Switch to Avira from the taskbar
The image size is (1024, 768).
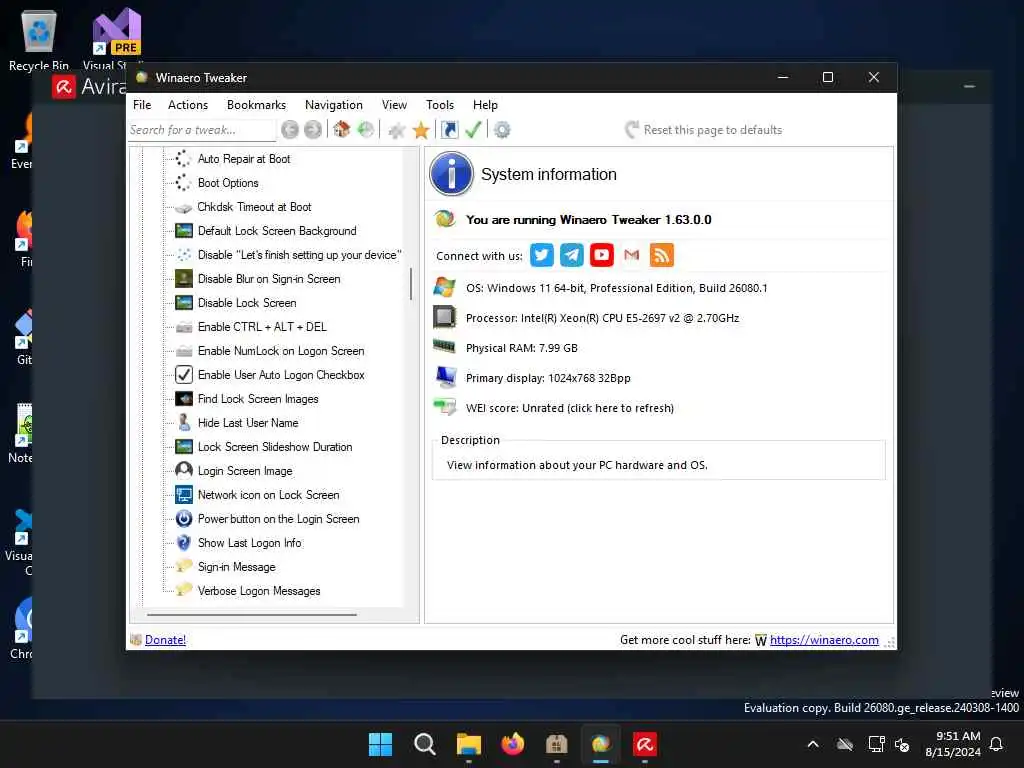tap(645, 744)
